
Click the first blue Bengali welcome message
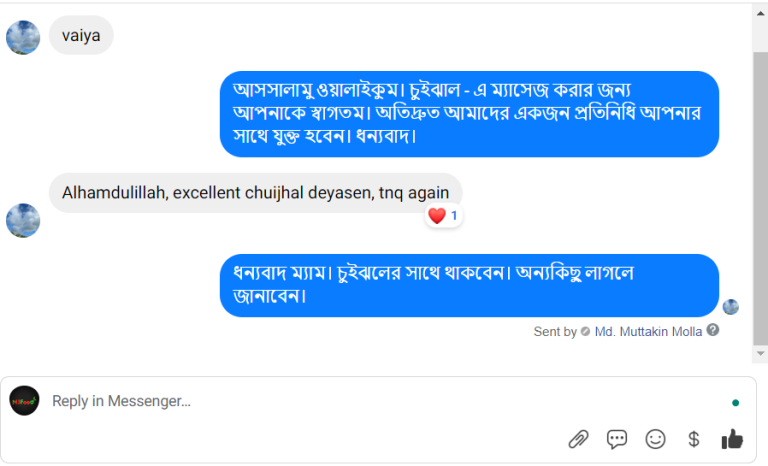pyautogui.click(x=469, y=114)
